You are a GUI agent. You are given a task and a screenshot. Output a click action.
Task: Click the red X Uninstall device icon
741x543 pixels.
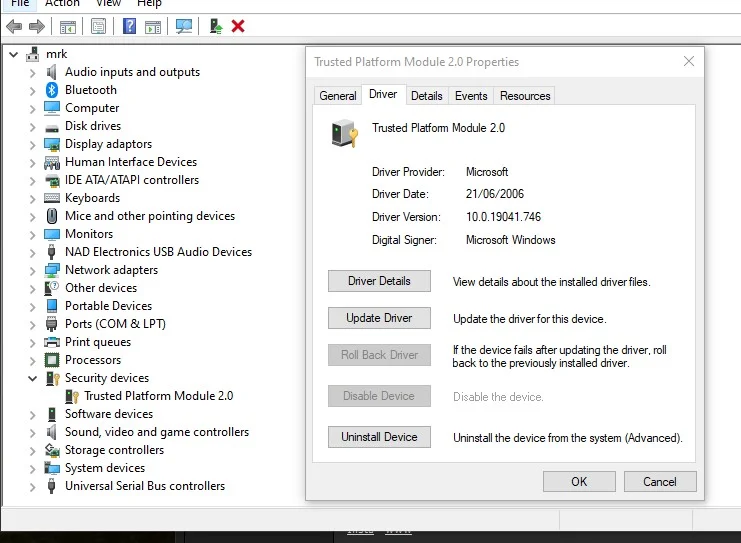point(238,26)
